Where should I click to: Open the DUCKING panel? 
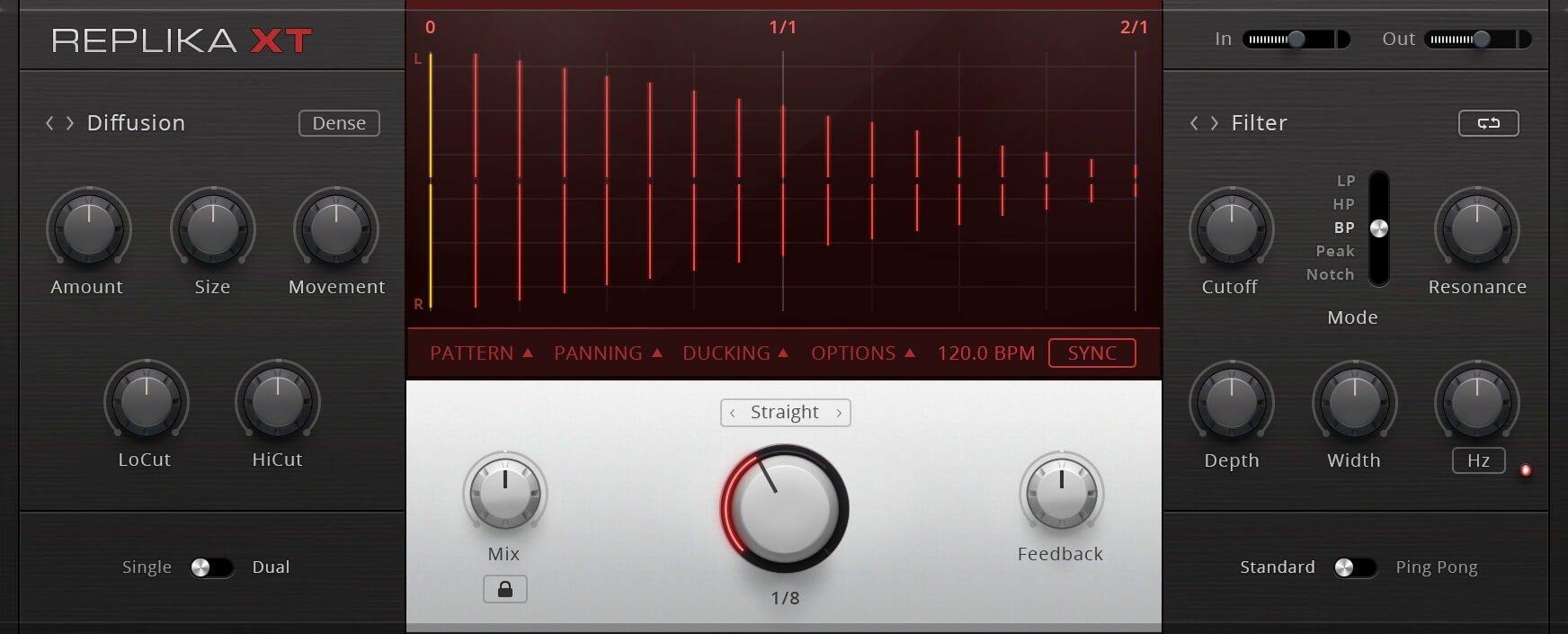(735, 353)
